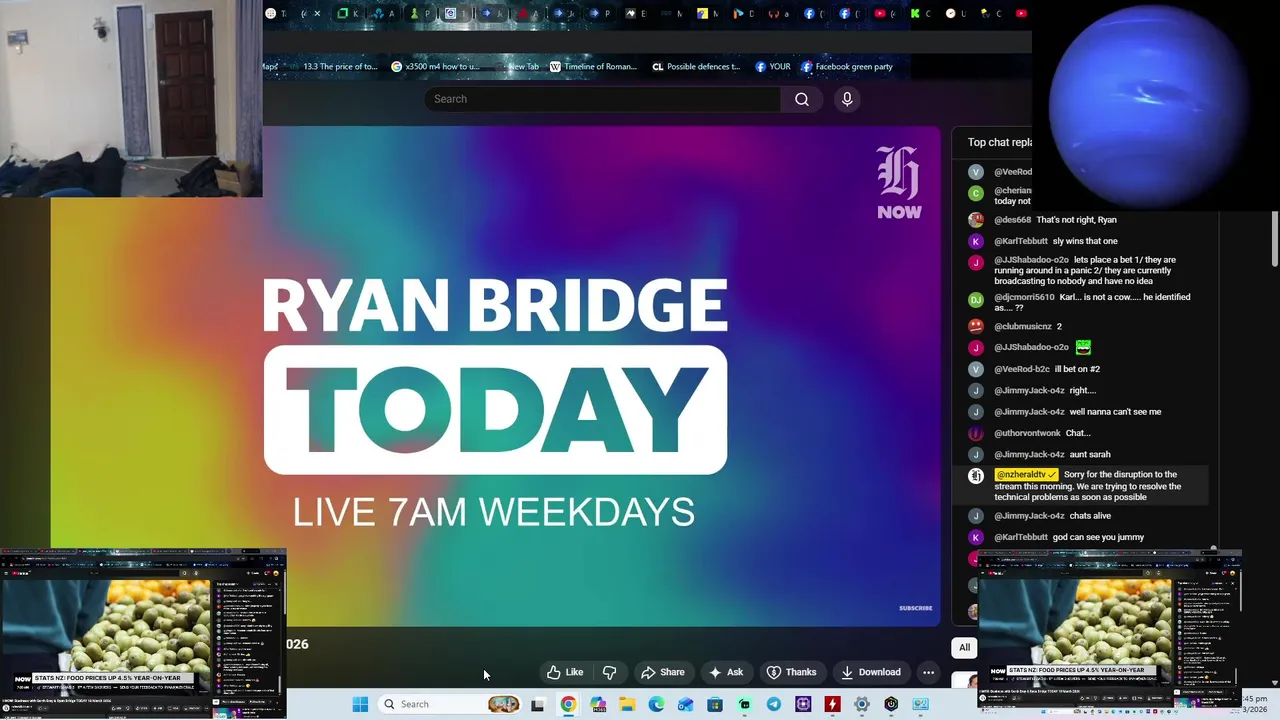
Task: Open the 'Timeline of Roman...' Wikipedia bookmark
Action: 592,67
